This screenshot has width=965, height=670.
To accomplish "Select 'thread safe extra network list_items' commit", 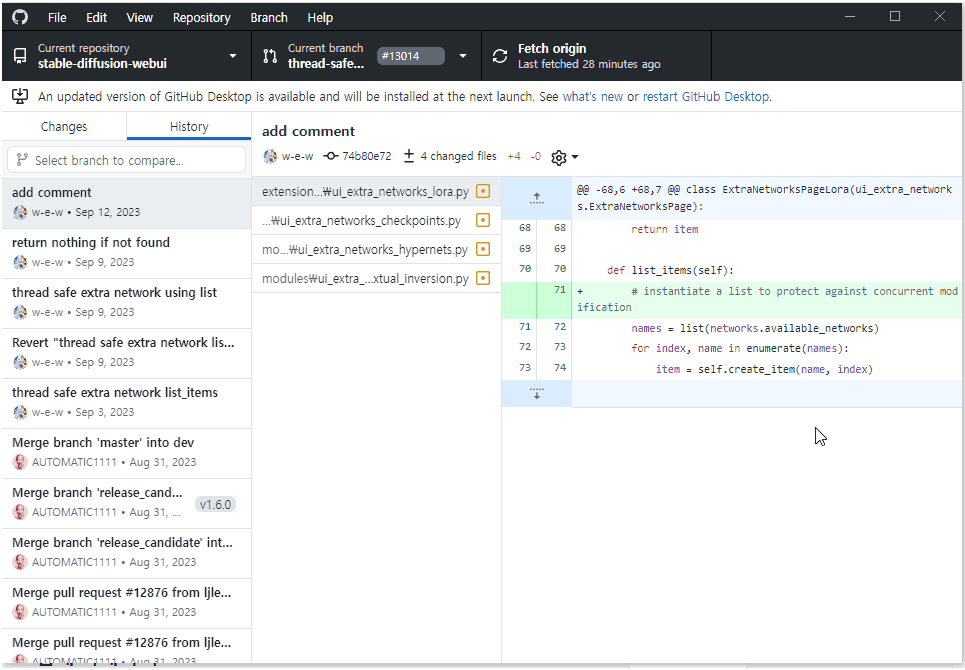I will 126,402.
